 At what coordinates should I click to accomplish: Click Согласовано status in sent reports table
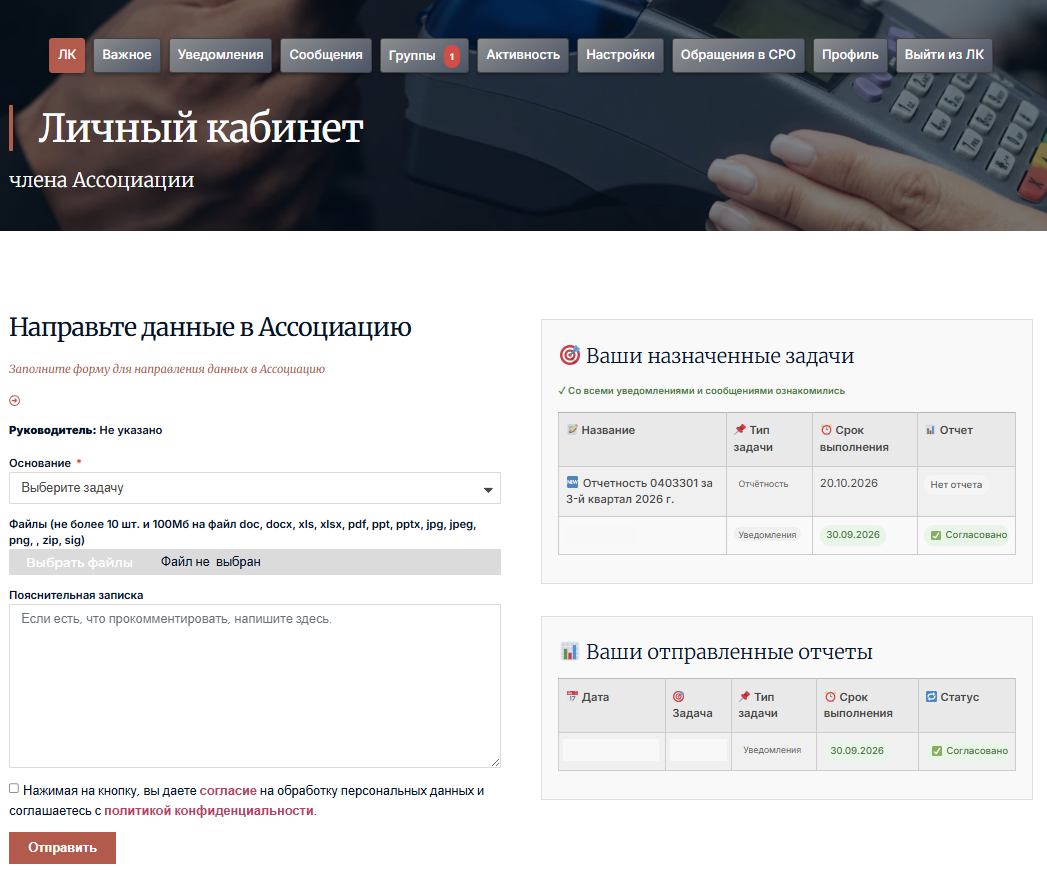click(x=970, y=750)
